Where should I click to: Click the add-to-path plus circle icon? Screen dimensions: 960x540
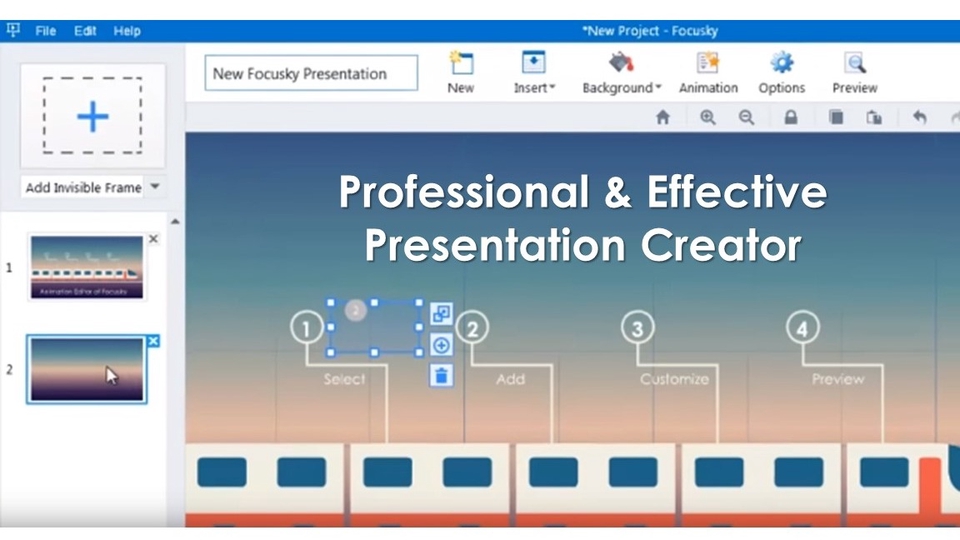tap(441, 345)
